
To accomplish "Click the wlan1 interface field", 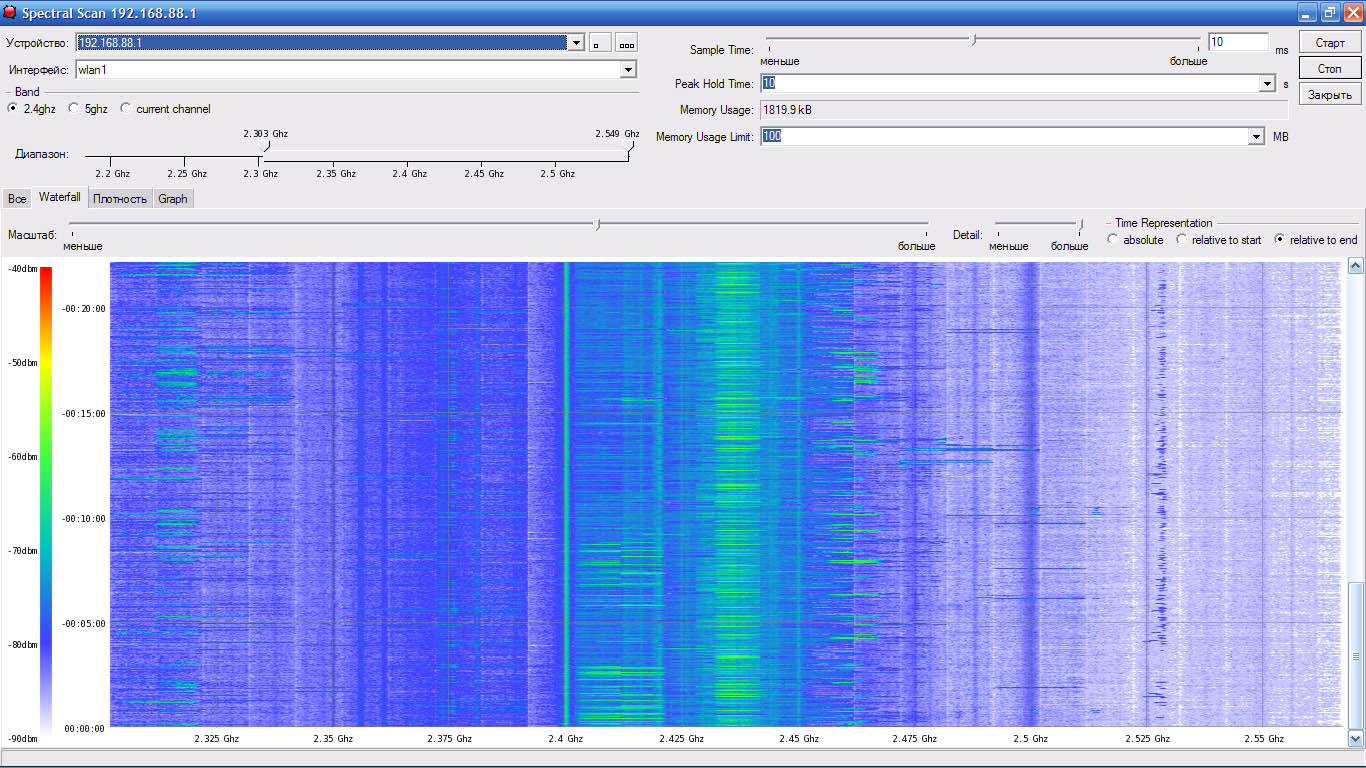I will (348, 69).
